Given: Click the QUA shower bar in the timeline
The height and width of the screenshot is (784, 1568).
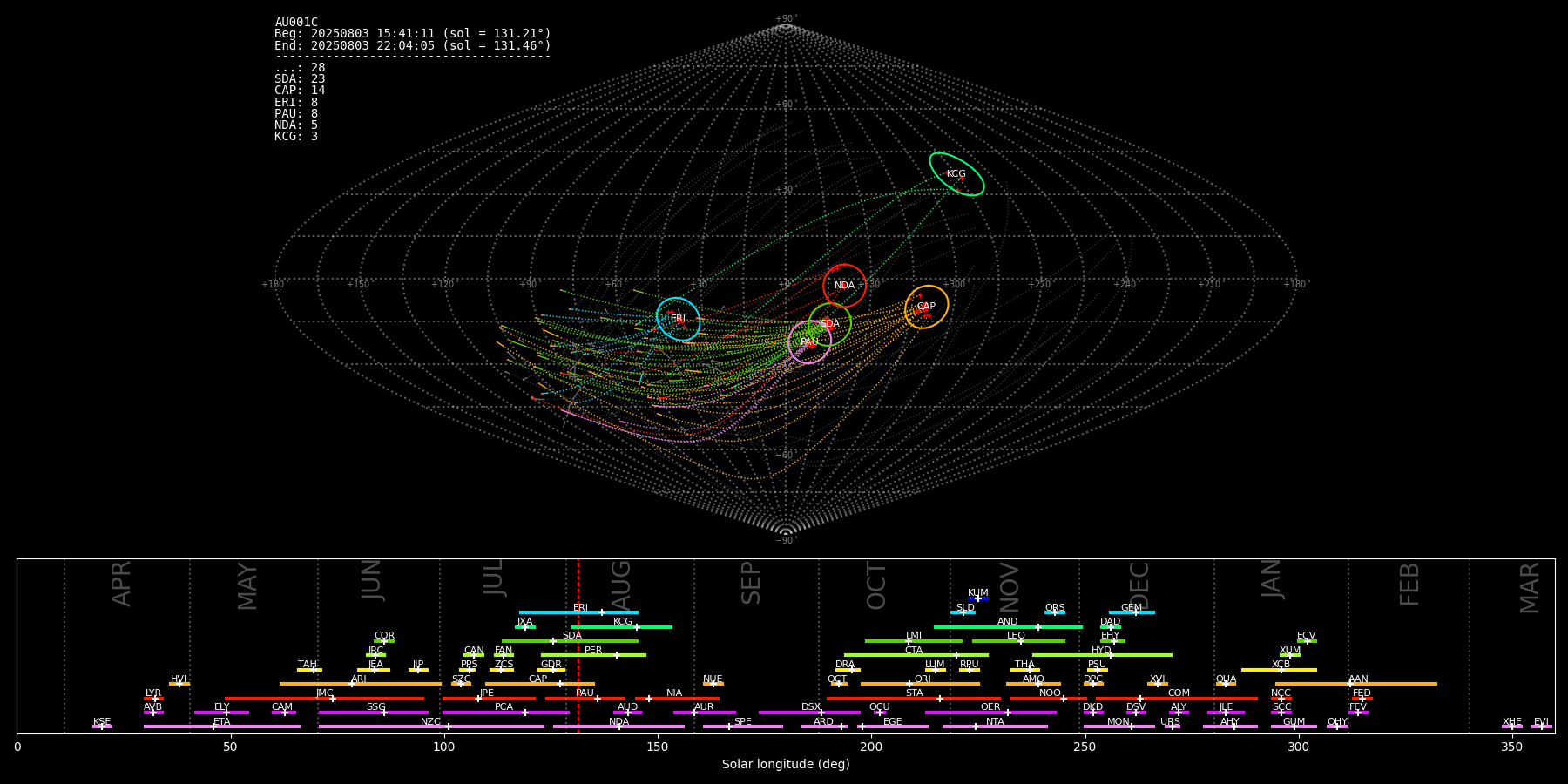Looking at the screenshot, I should [x=1226, y=684].
